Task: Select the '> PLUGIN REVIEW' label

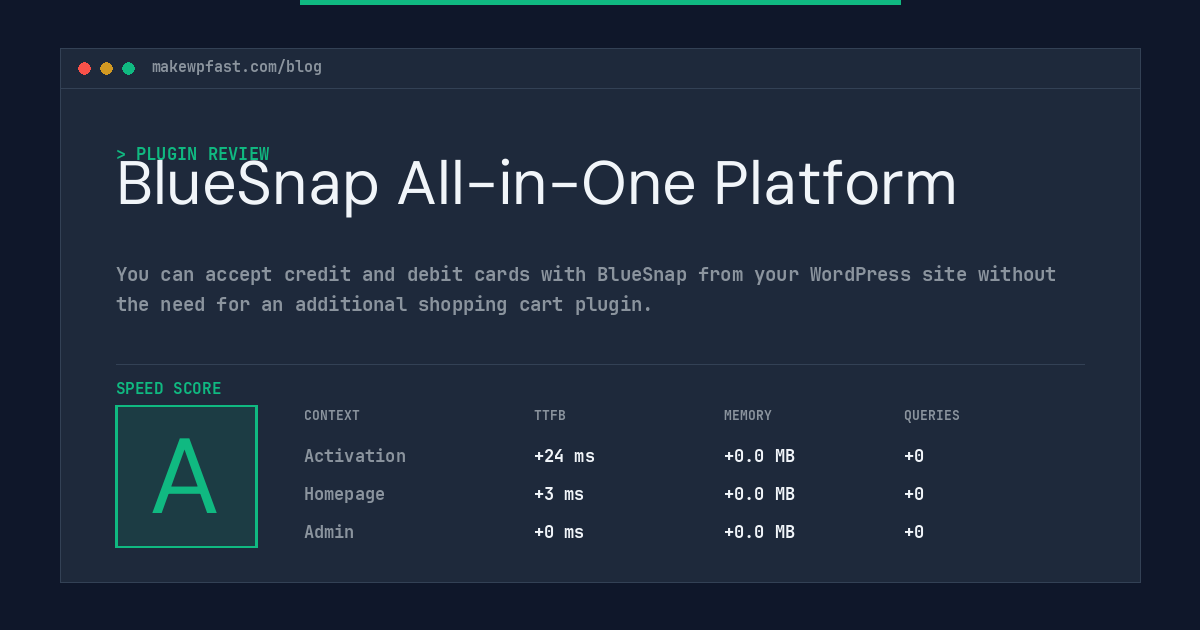Action: point(193,154)
